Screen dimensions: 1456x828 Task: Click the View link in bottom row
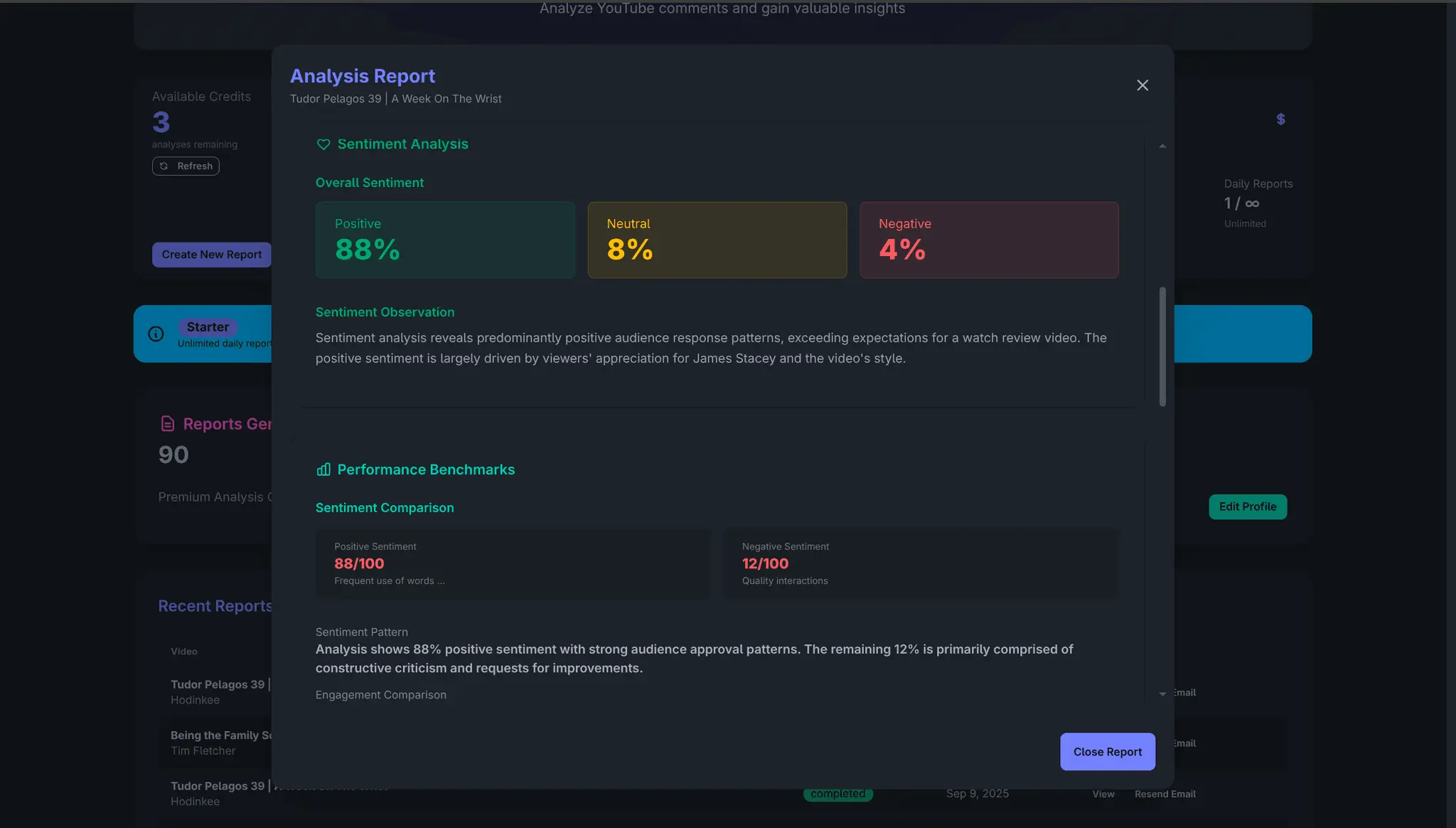[1103, 794]
